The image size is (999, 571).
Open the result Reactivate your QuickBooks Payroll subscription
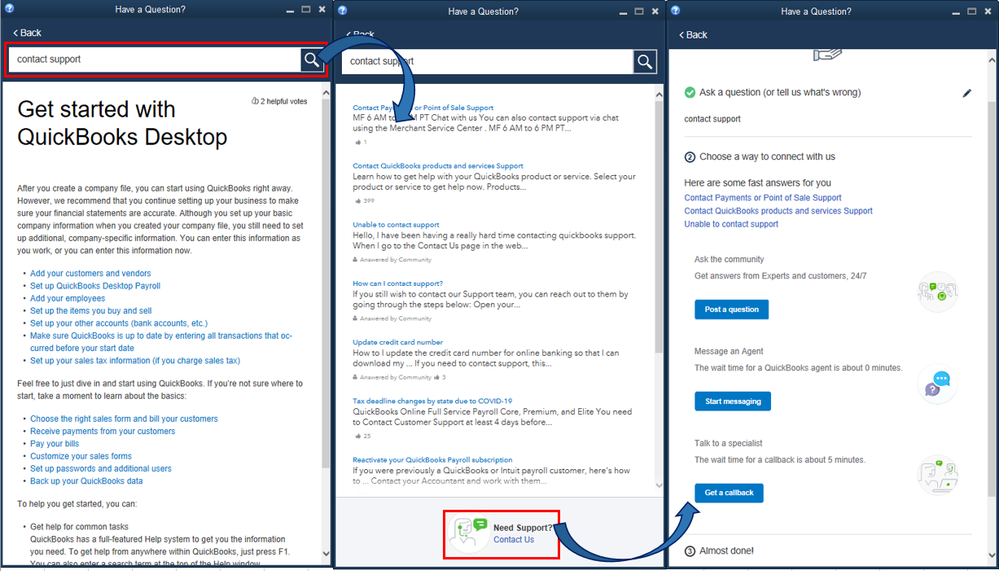click(432, 459)
